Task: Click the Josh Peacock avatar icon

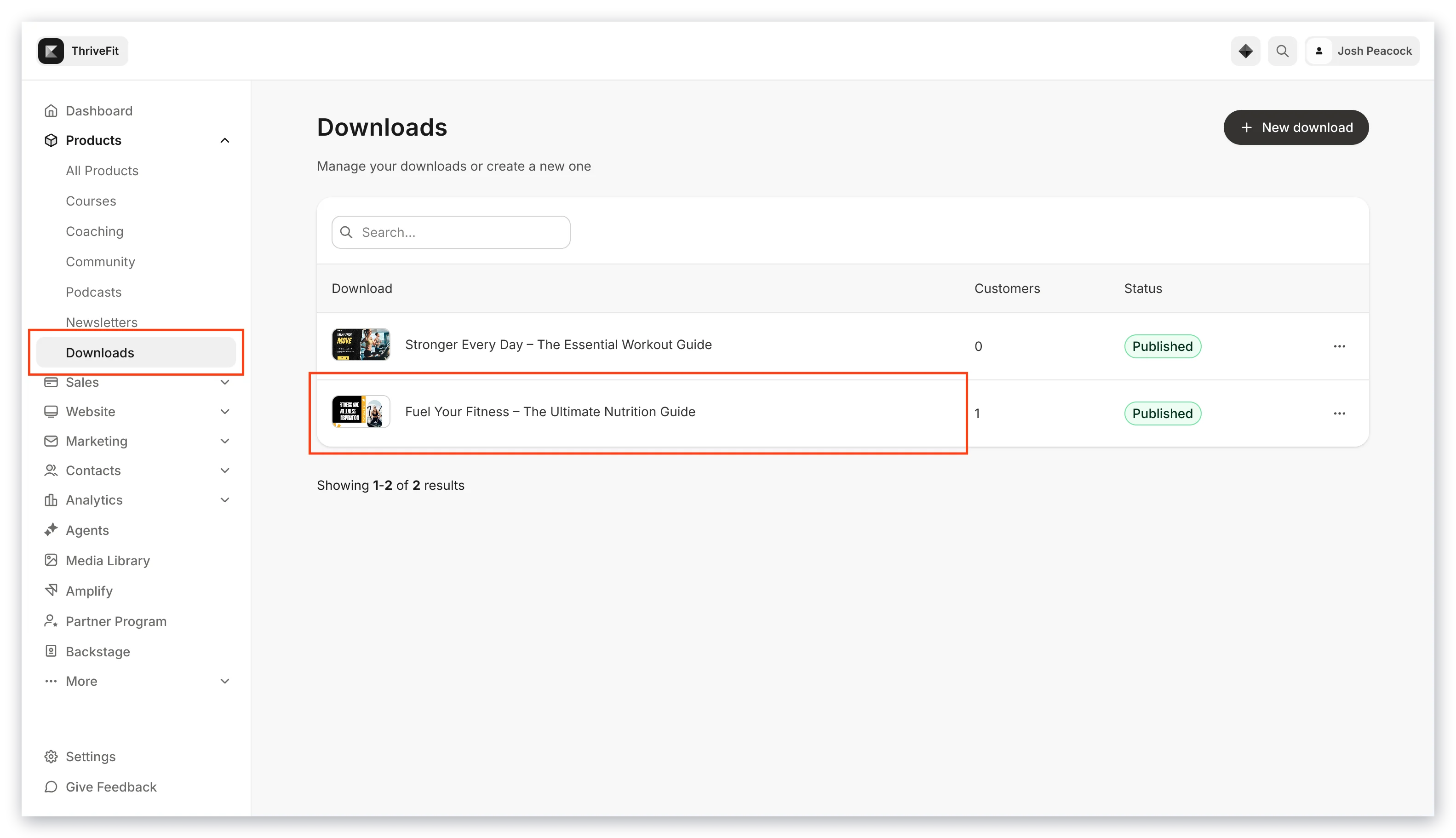Action: (x=1318, y=51)
